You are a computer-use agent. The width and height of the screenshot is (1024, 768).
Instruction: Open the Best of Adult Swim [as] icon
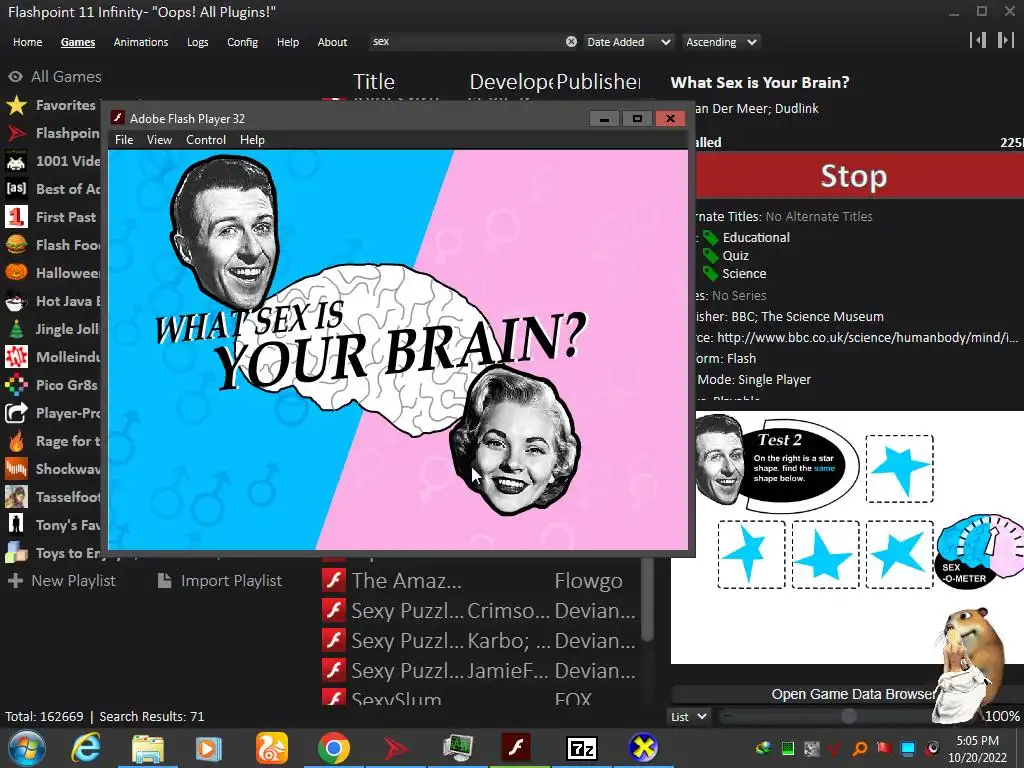click(x=16, y=189)
